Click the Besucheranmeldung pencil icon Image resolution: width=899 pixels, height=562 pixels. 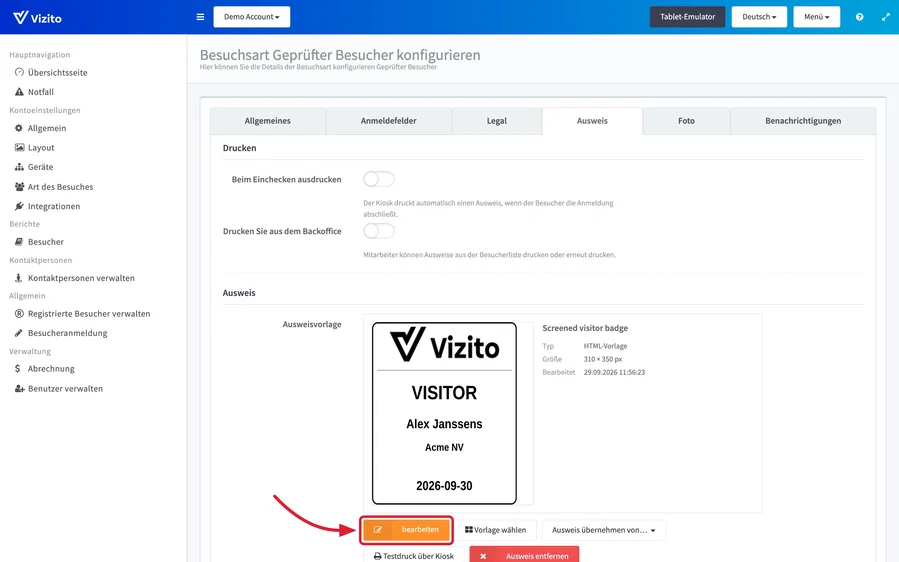pos(19,333)
